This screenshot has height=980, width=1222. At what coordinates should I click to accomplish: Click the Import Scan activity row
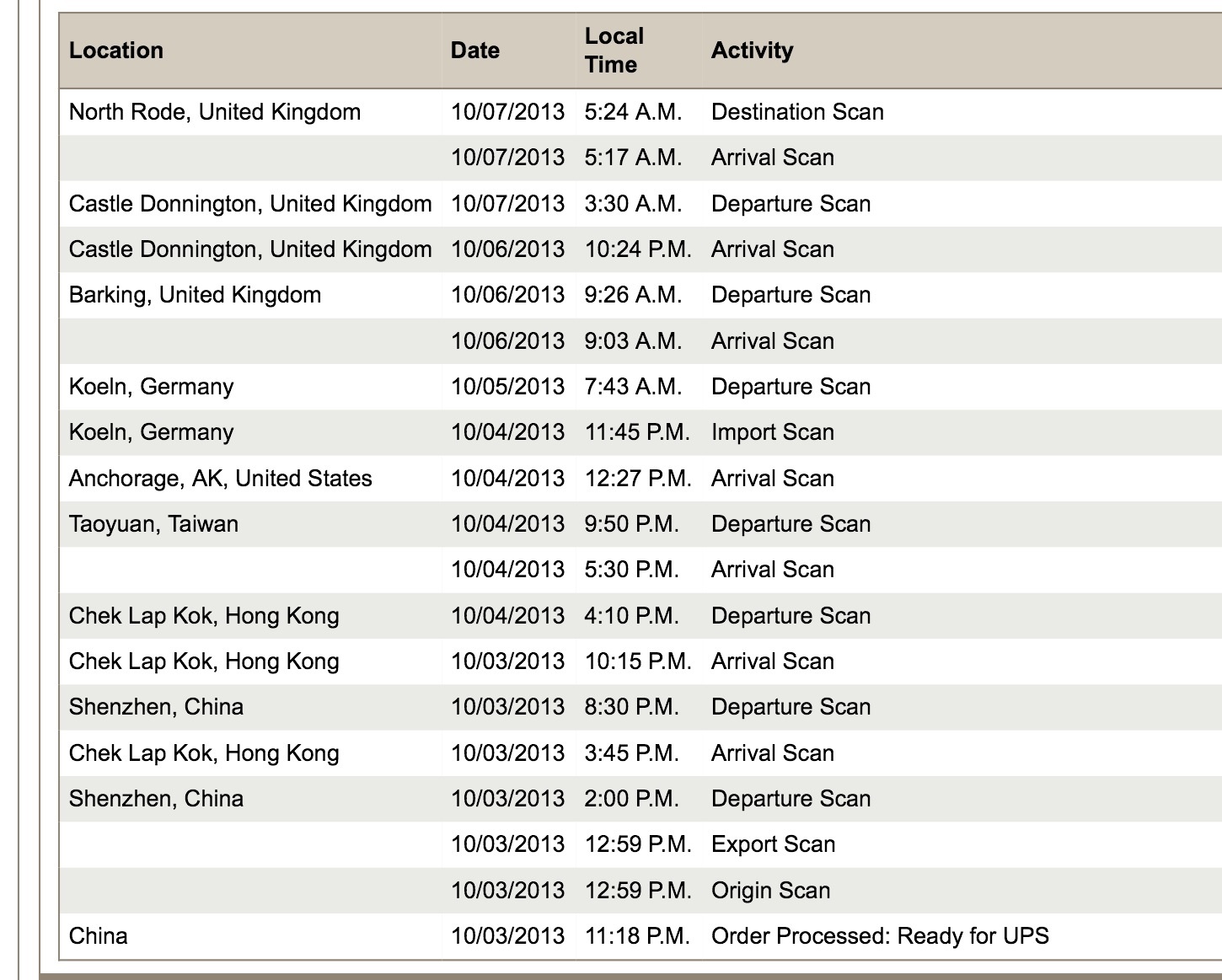(x=773, y=432)
